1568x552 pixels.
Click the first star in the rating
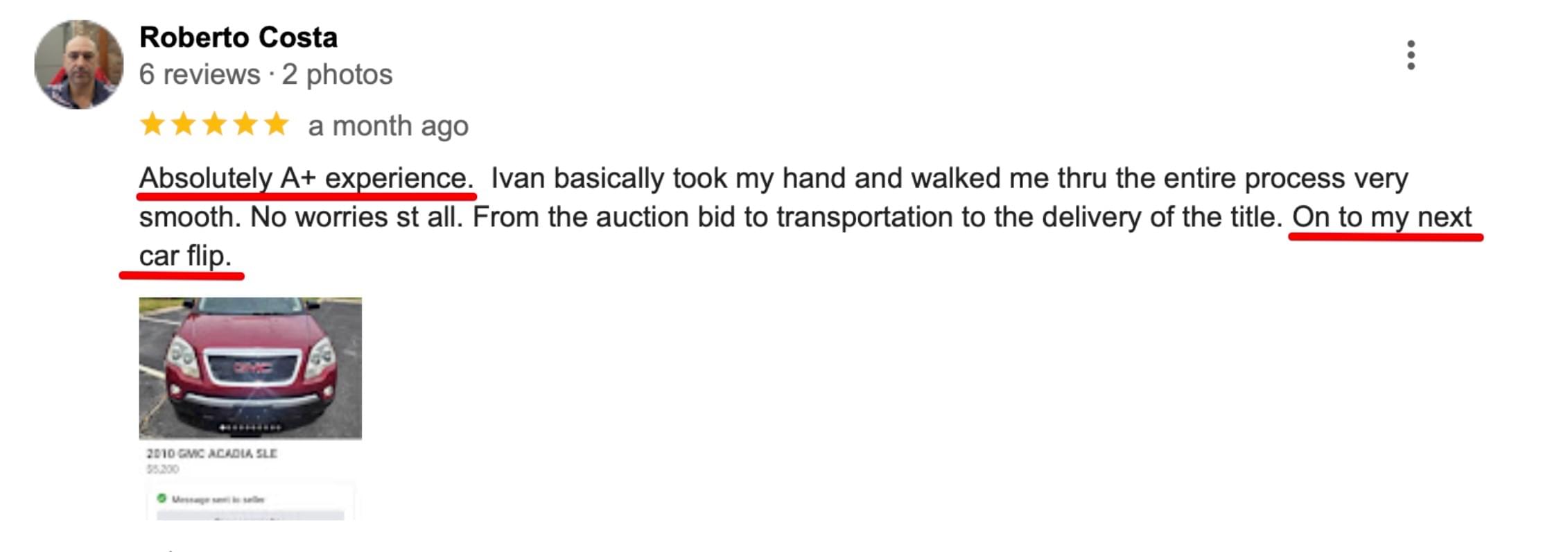pos(152,125)
